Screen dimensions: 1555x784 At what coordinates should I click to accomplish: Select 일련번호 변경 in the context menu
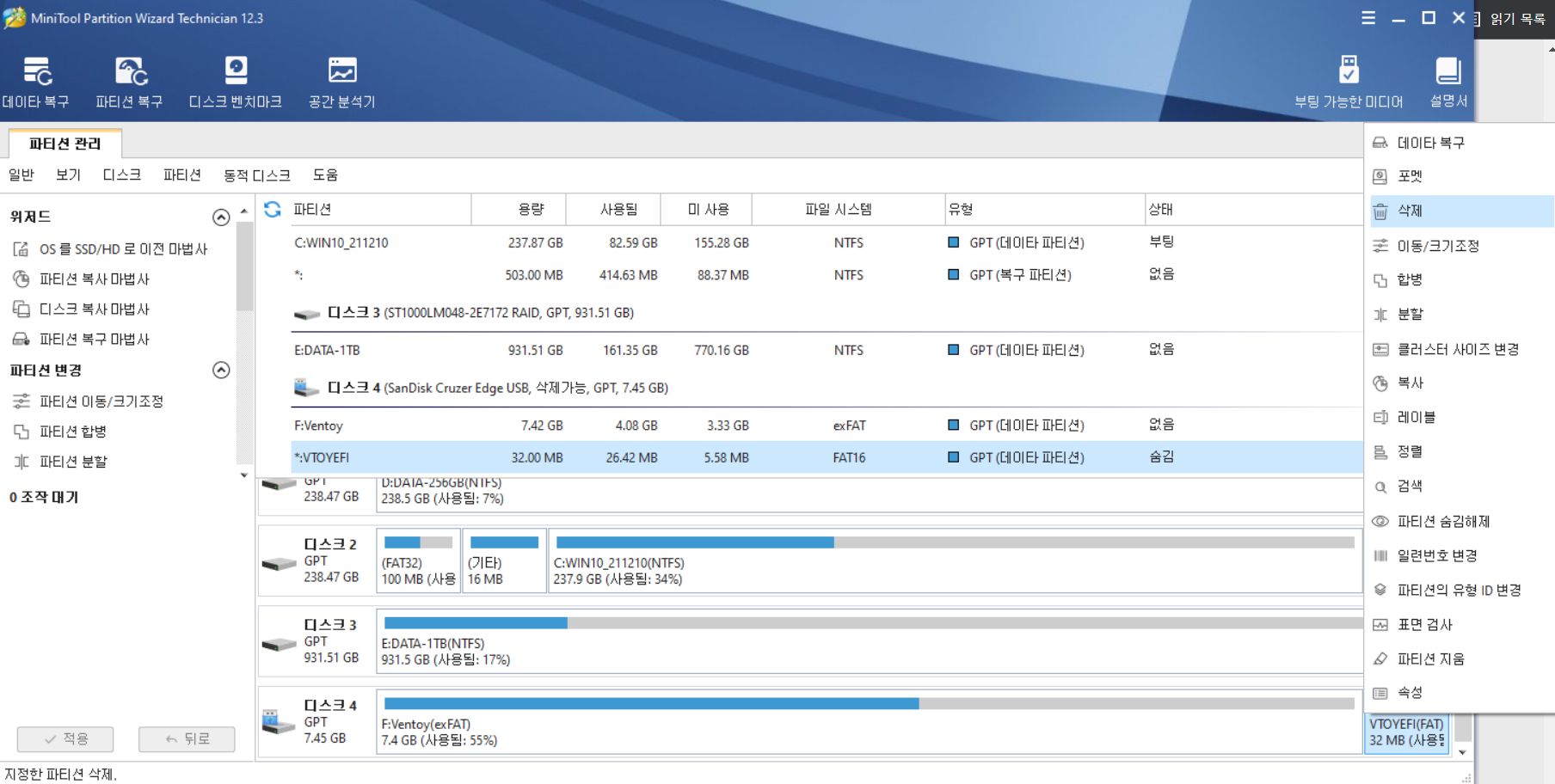click(x=1462, y=555)
